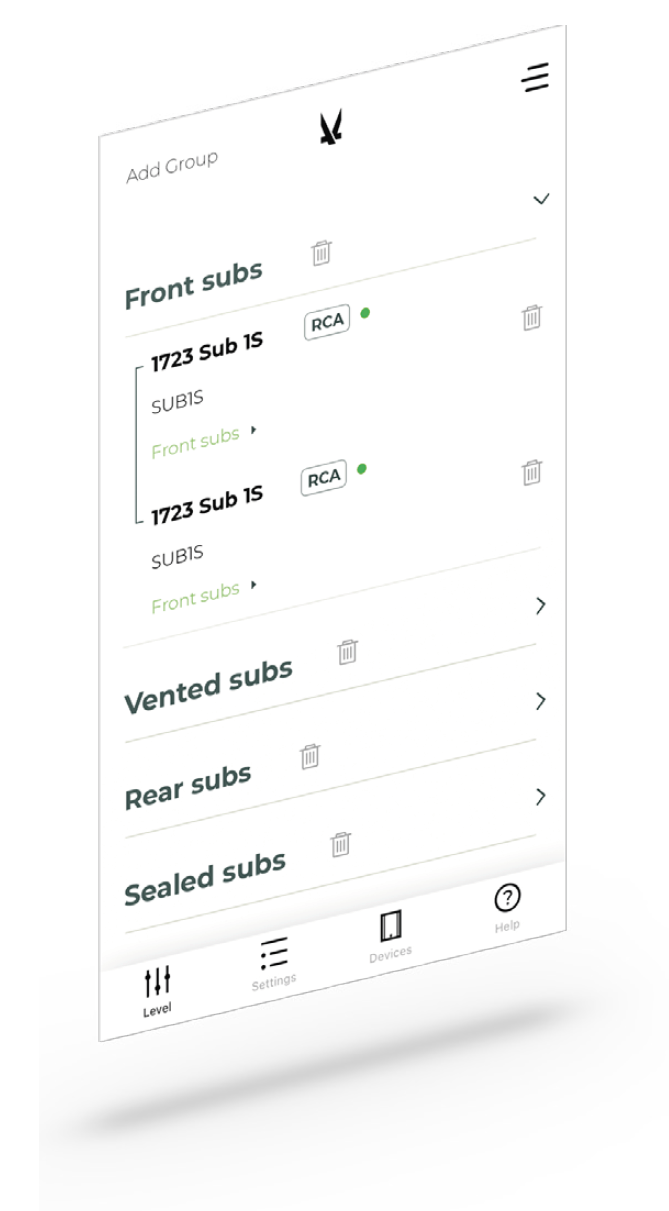
Task: Delete the Sealed subs group
Action: (x=341, y=845)
